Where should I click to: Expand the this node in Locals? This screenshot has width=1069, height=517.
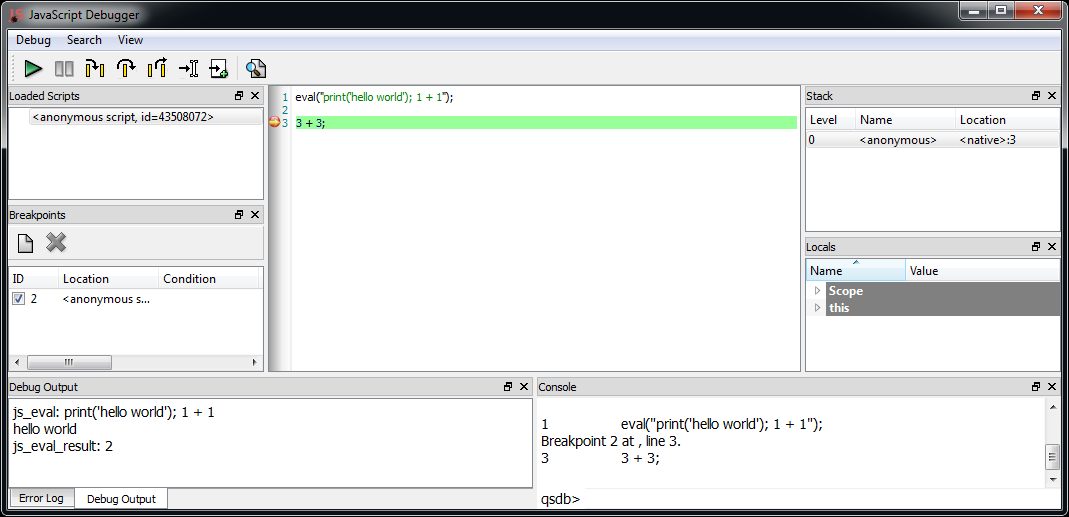[818, 308]
